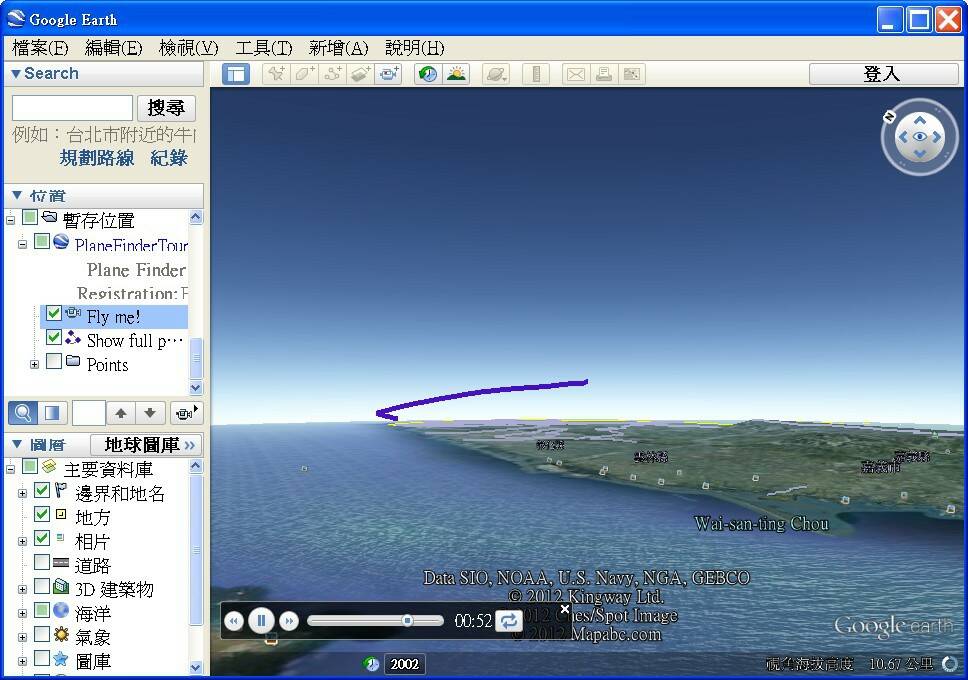Image resolution: width=968 pixels, height=680 pixels.
Task: Record a tour with the camera icon
Action: click(x=389, y=74)
